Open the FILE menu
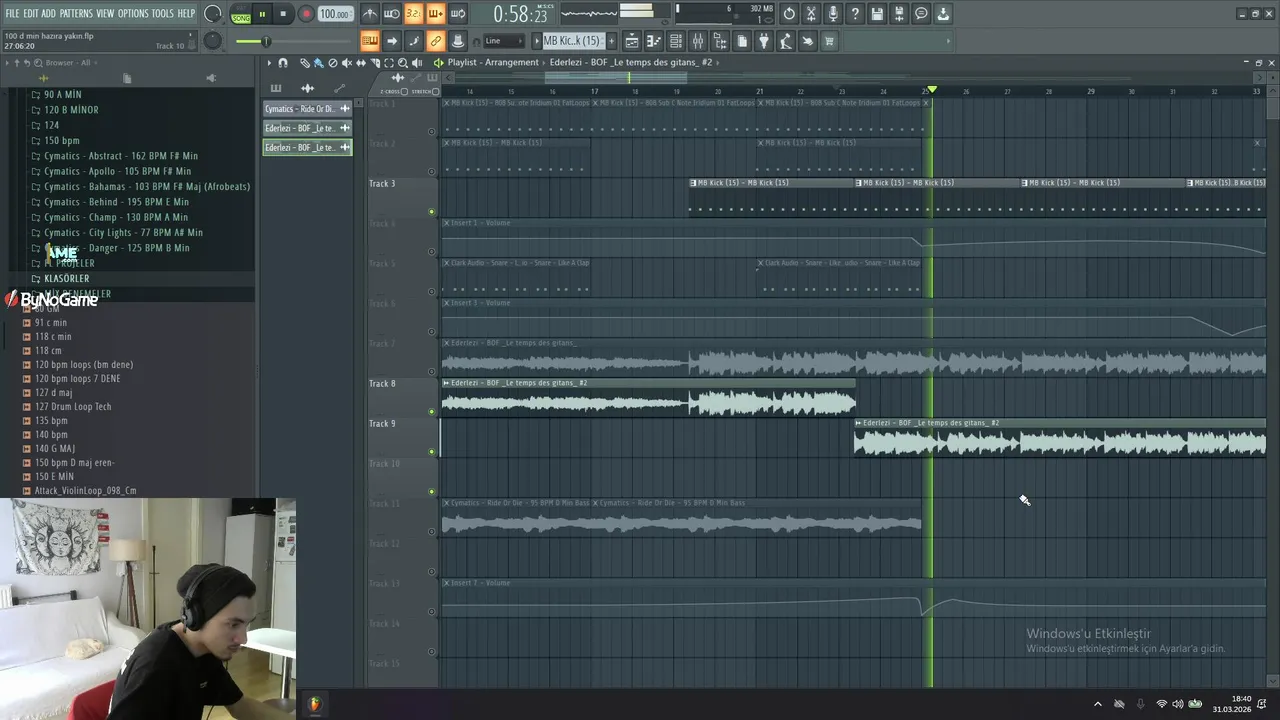 click(12, 13)
